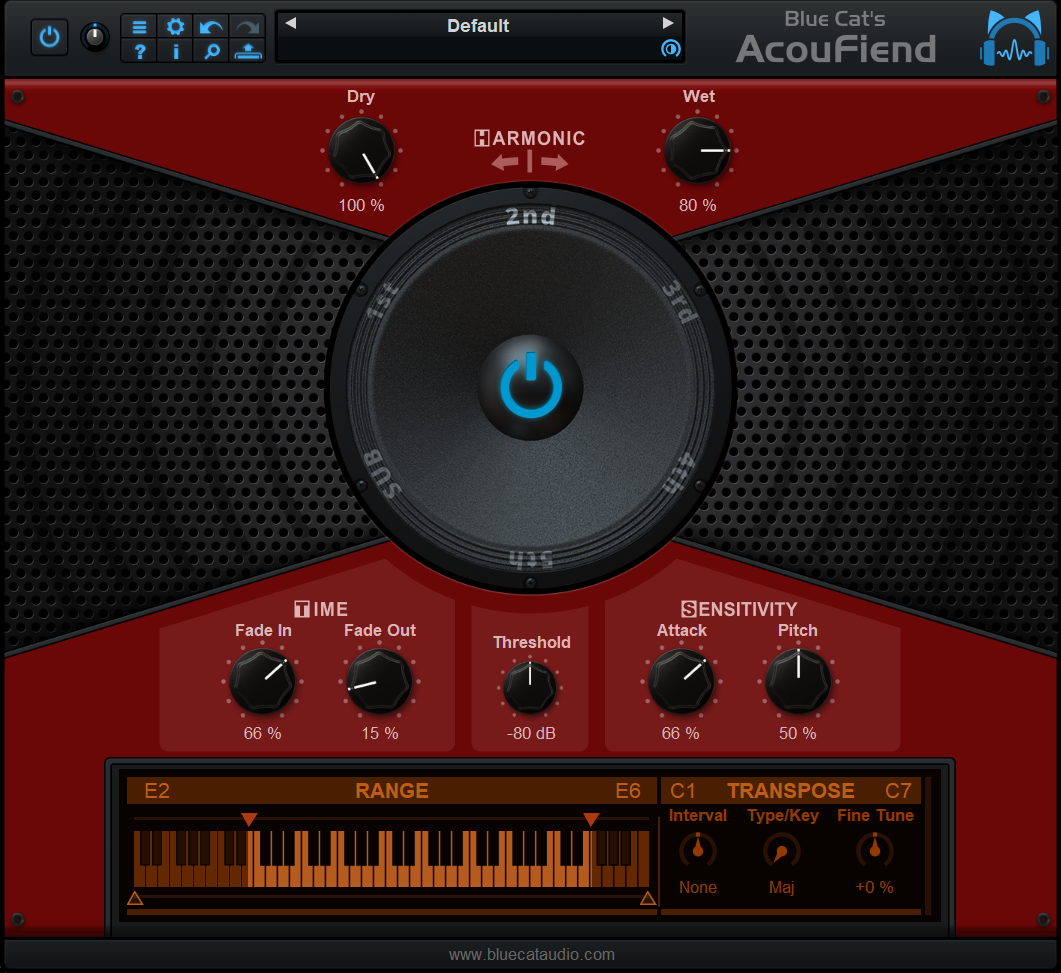Viewport: 1061px width, 973px height.
Task: Open the settings gear icon
Action: pyautogui.click(x=175, y=27)
